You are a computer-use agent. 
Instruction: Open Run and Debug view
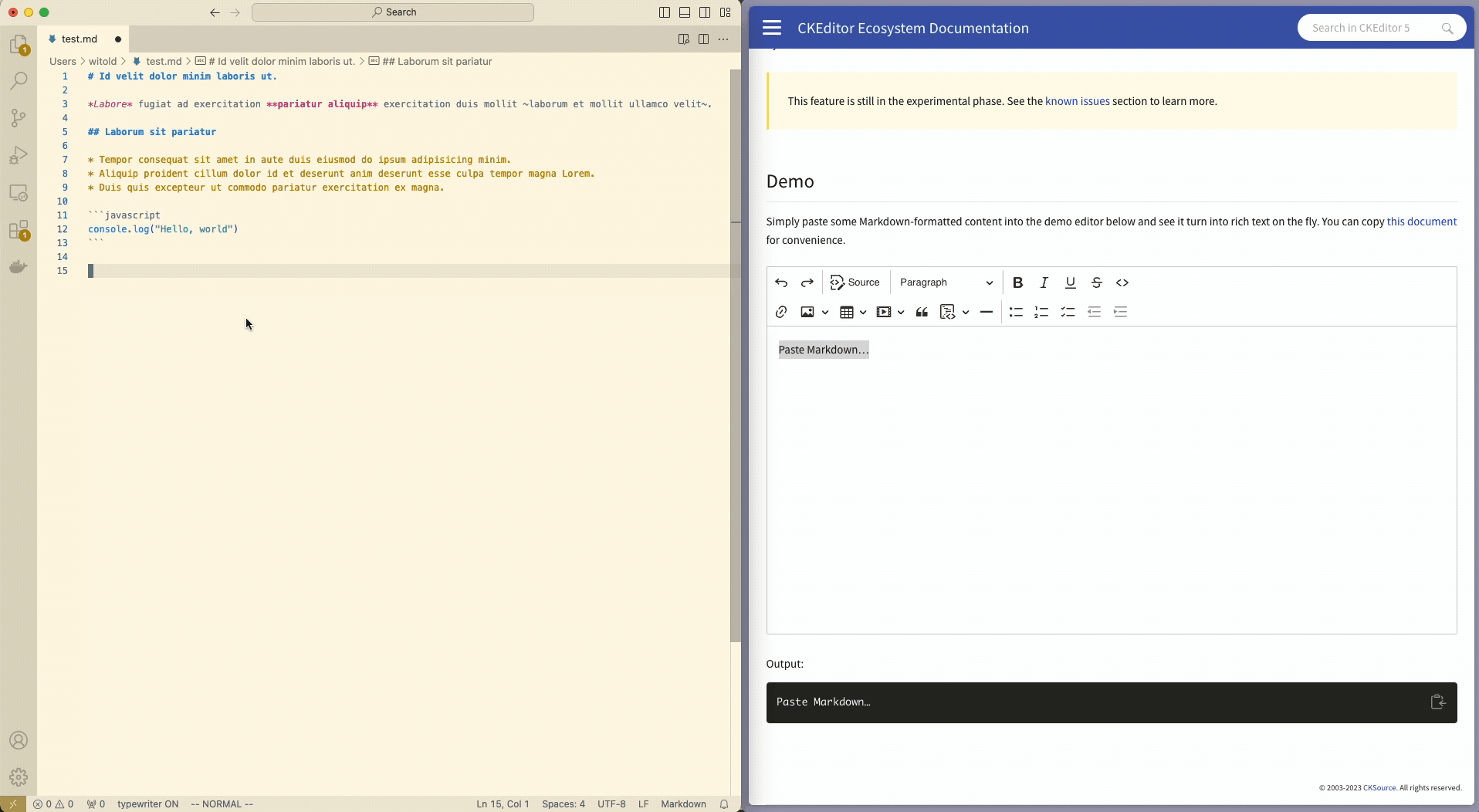(19, 155)
